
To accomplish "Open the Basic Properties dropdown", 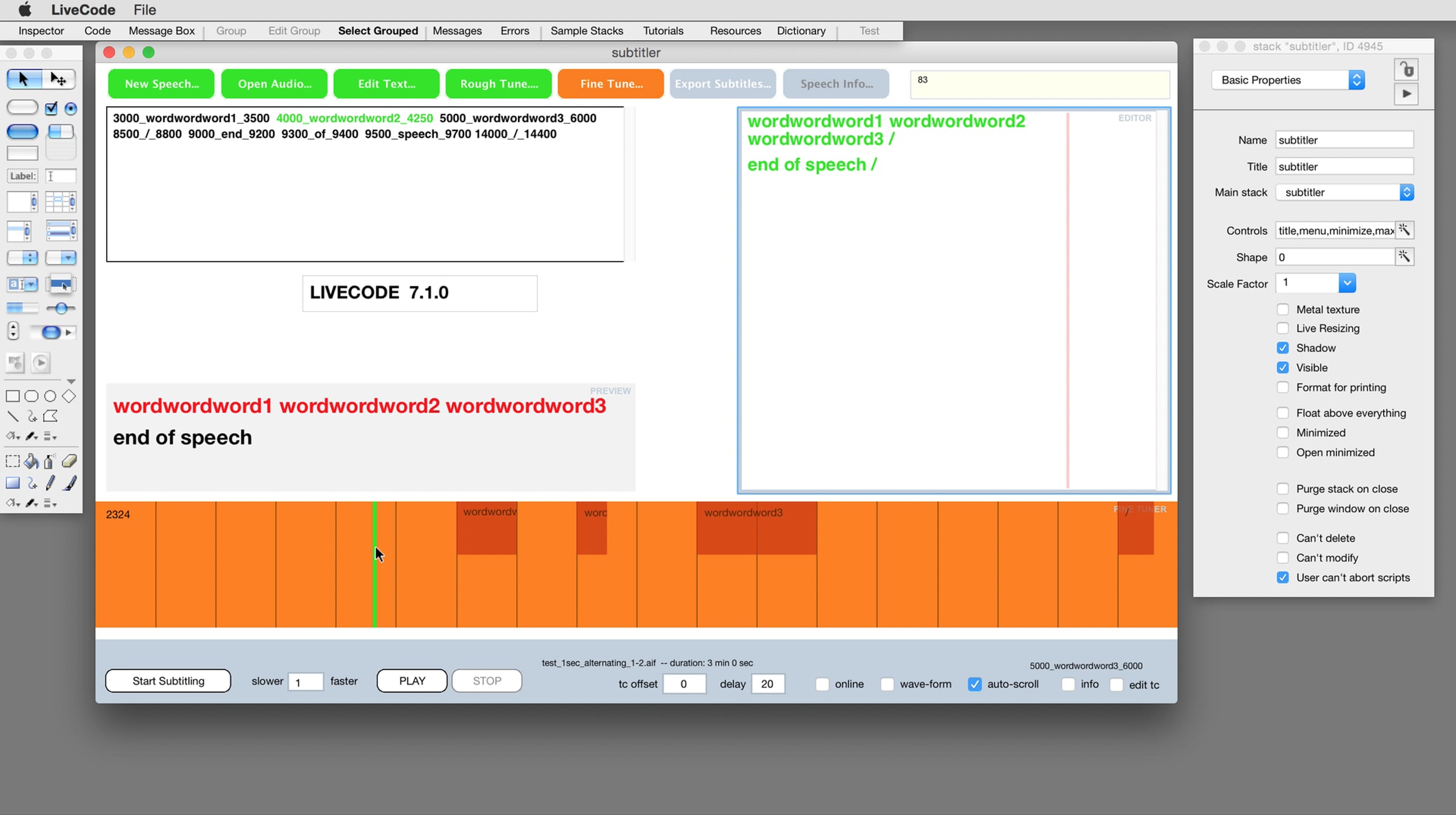I will pos(1289,80).
